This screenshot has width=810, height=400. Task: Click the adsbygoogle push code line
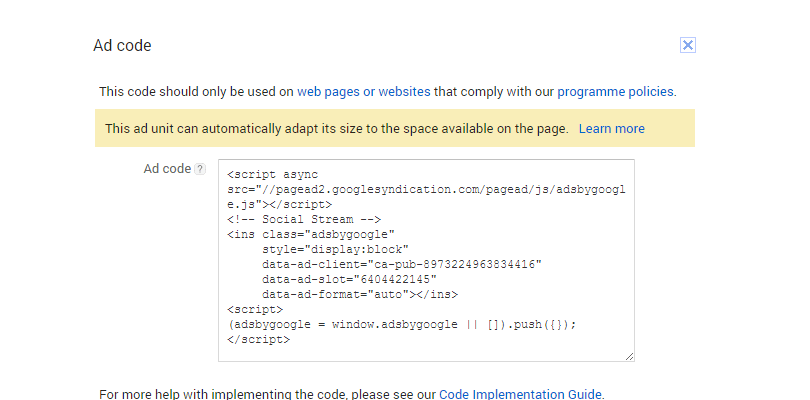click(401, 325)
